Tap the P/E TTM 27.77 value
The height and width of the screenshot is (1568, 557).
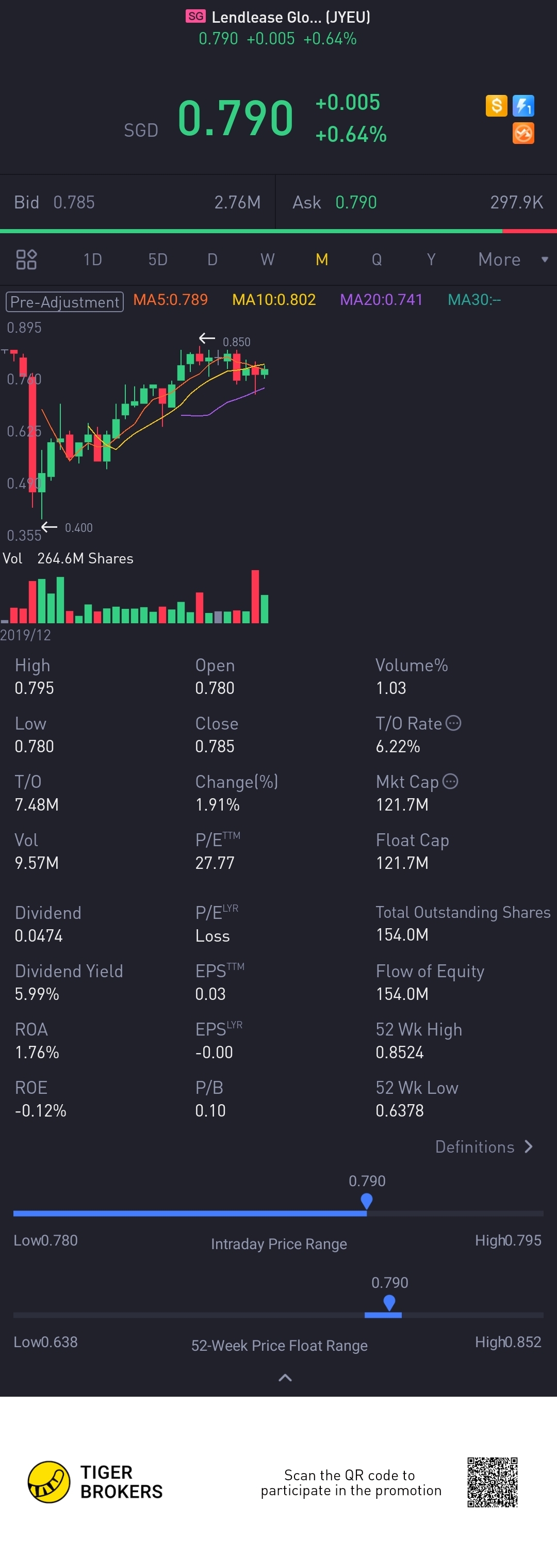coord(214,863)
